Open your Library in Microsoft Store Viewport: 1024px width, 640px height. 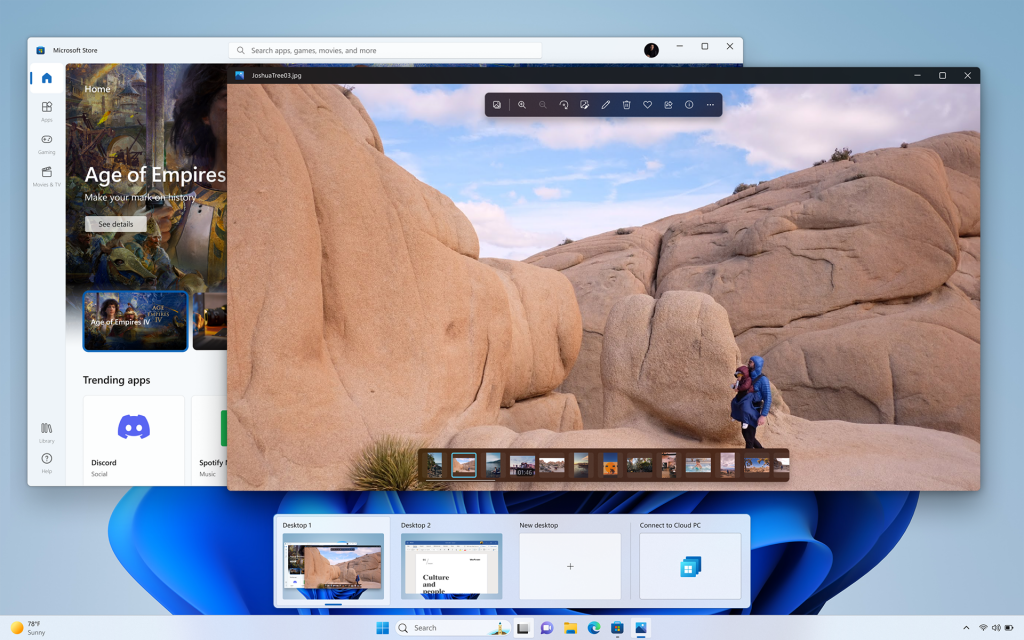46,432
